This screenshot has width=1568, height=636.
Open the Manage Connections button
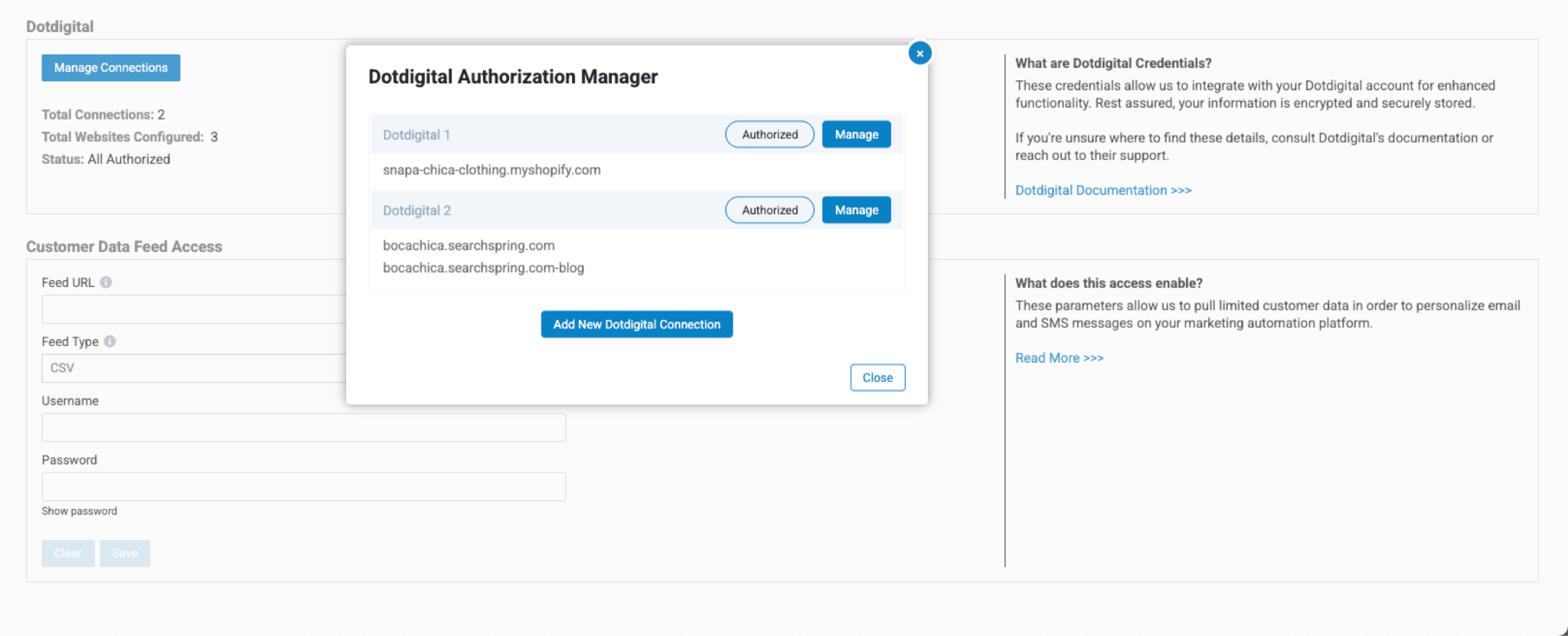pyautogui.click(x=111, y=68)
